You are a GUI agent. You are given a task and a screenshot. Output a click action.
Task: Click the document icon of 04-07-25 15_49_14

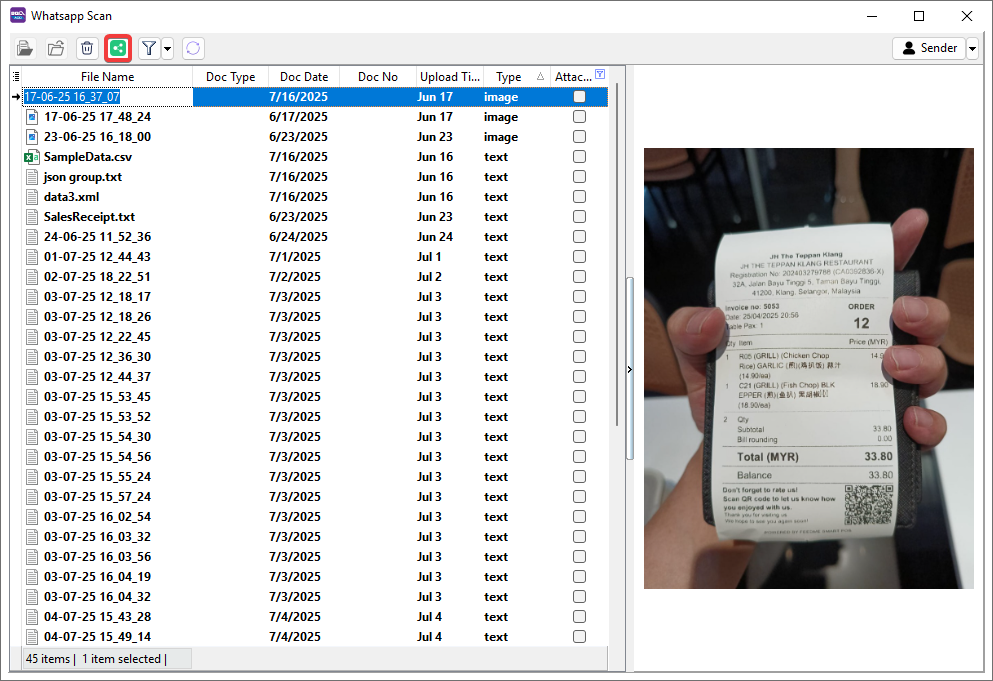[x=32, y=637]
